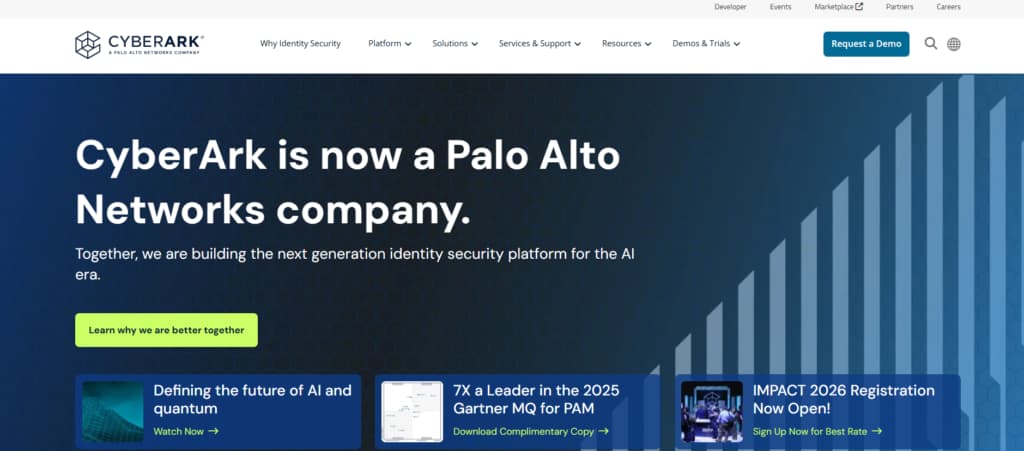Screen dimensions: 1024x451
Task: Open the Solutions menu item
Action: pos(450,44)
